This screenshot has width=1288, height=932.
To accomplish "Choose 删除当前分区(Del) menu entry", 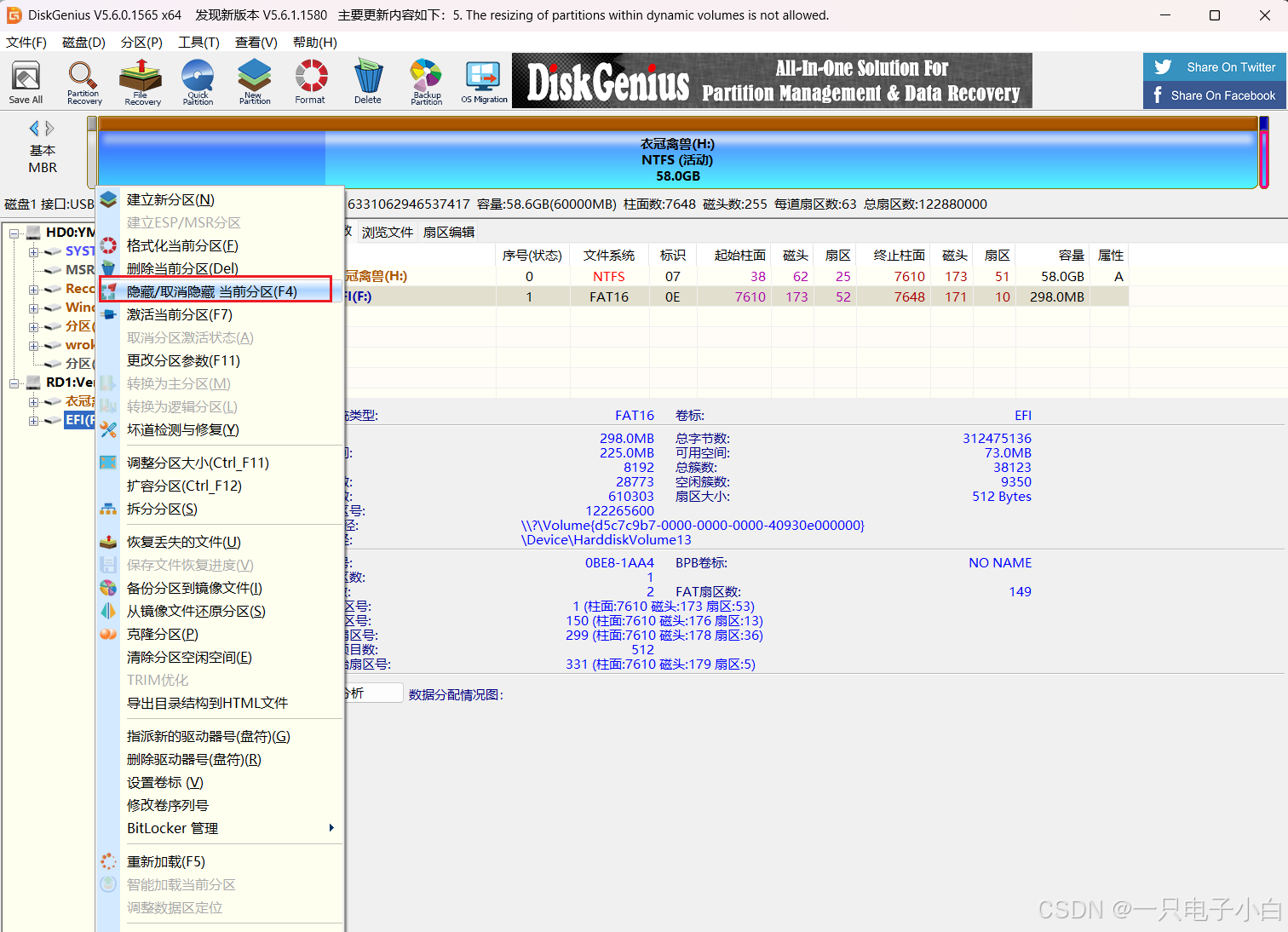I will 220,268.
